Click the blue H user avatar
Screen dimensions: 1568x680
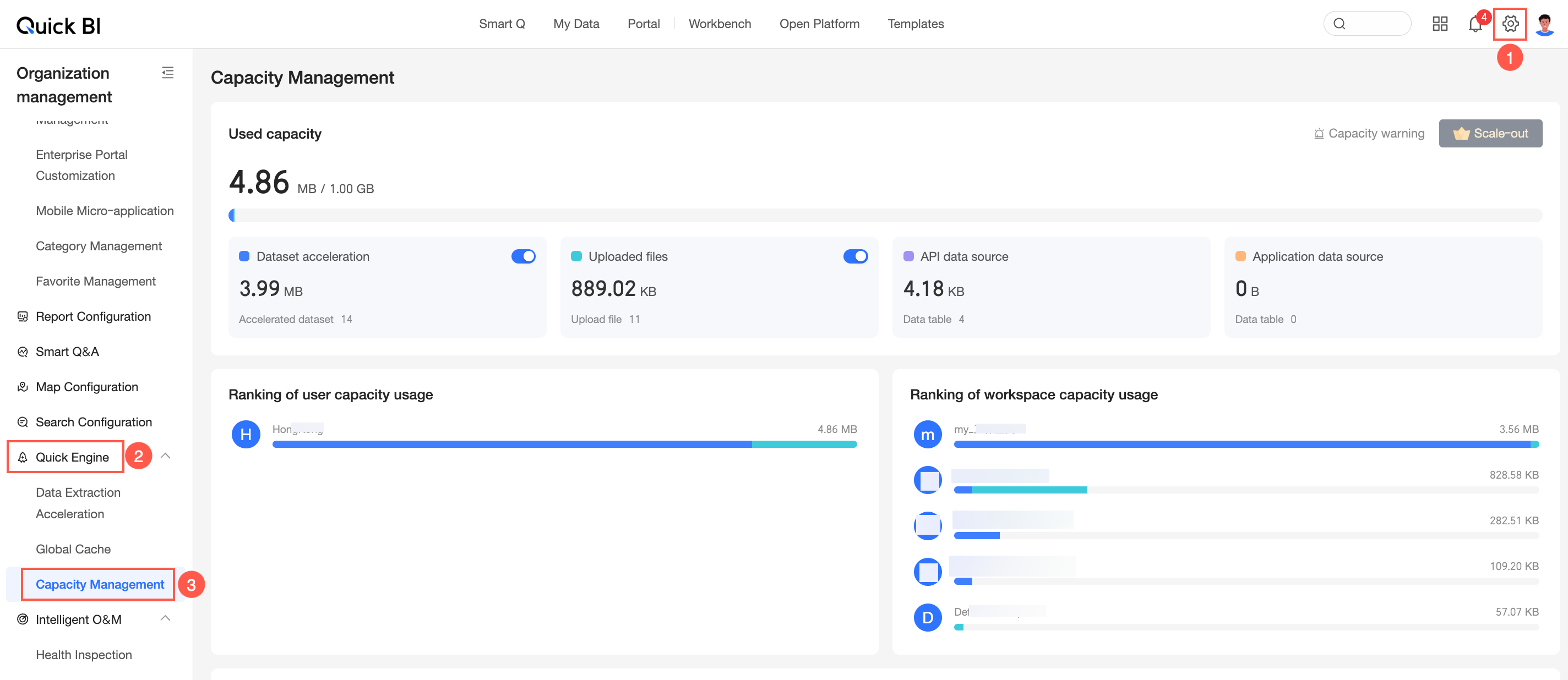[x=246, y=434]
